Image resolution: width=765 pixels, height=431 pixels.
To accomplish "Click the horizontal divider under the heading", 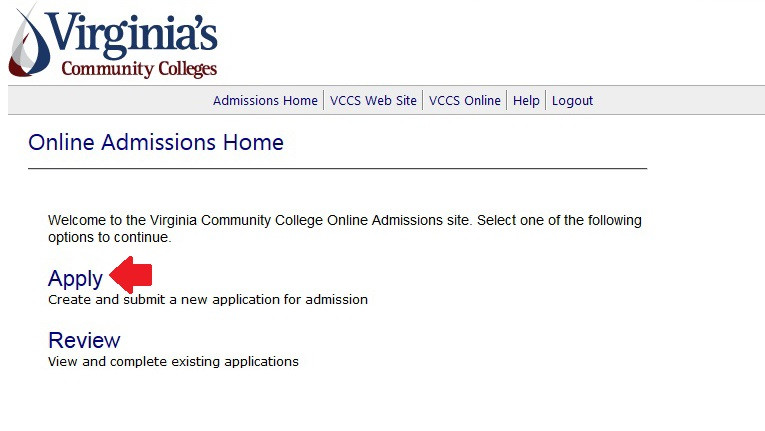I will 337,168.
